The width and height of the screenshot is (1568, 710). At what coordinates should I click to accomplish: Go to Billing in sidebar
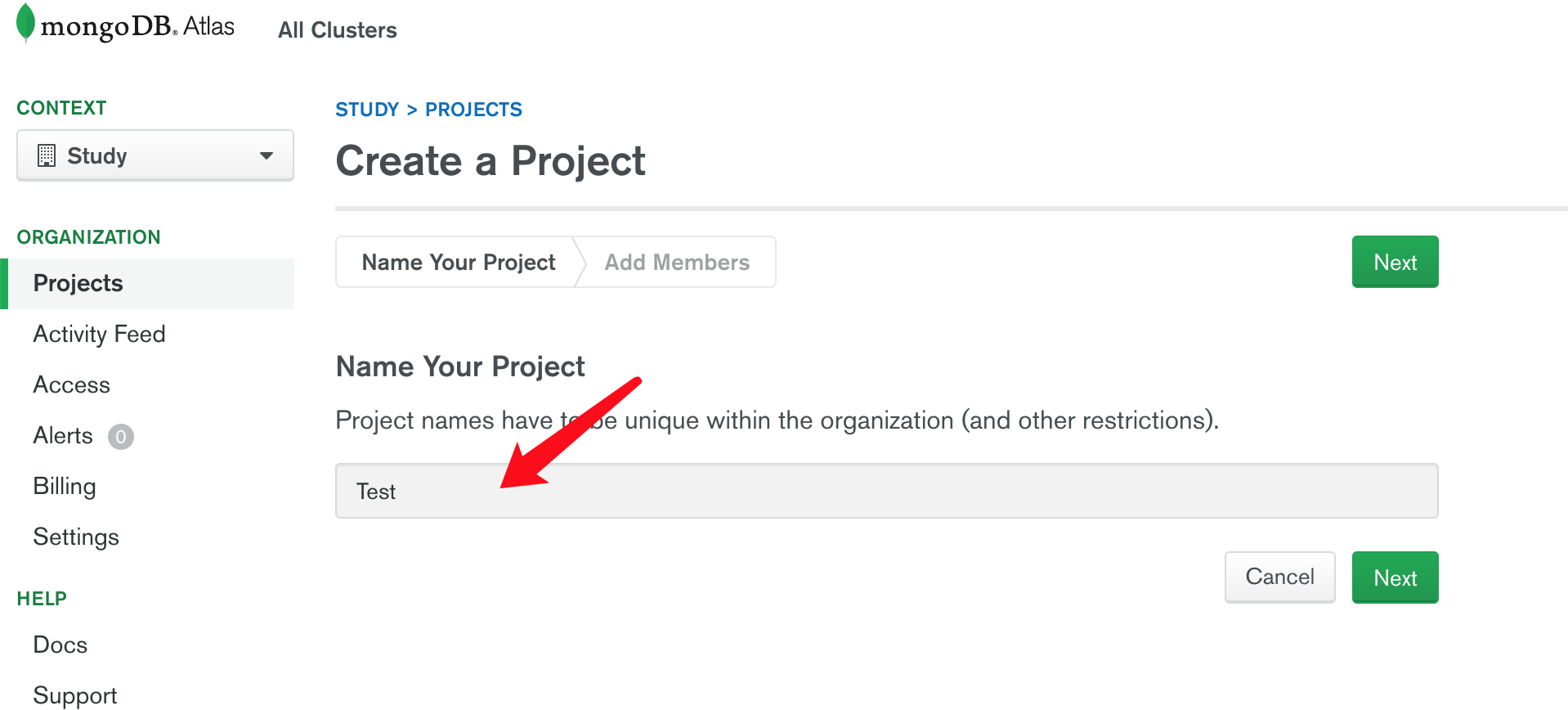coord(65,486)
